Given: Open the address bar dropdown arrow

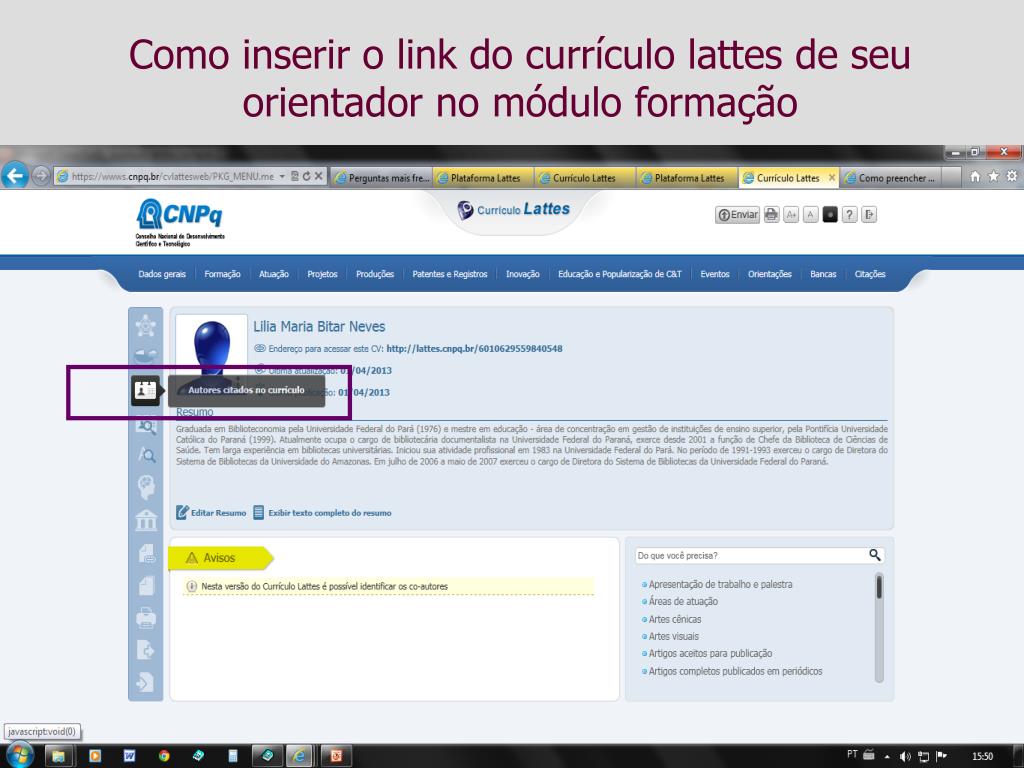Looking at the screenshot, I should coord(282,176).
